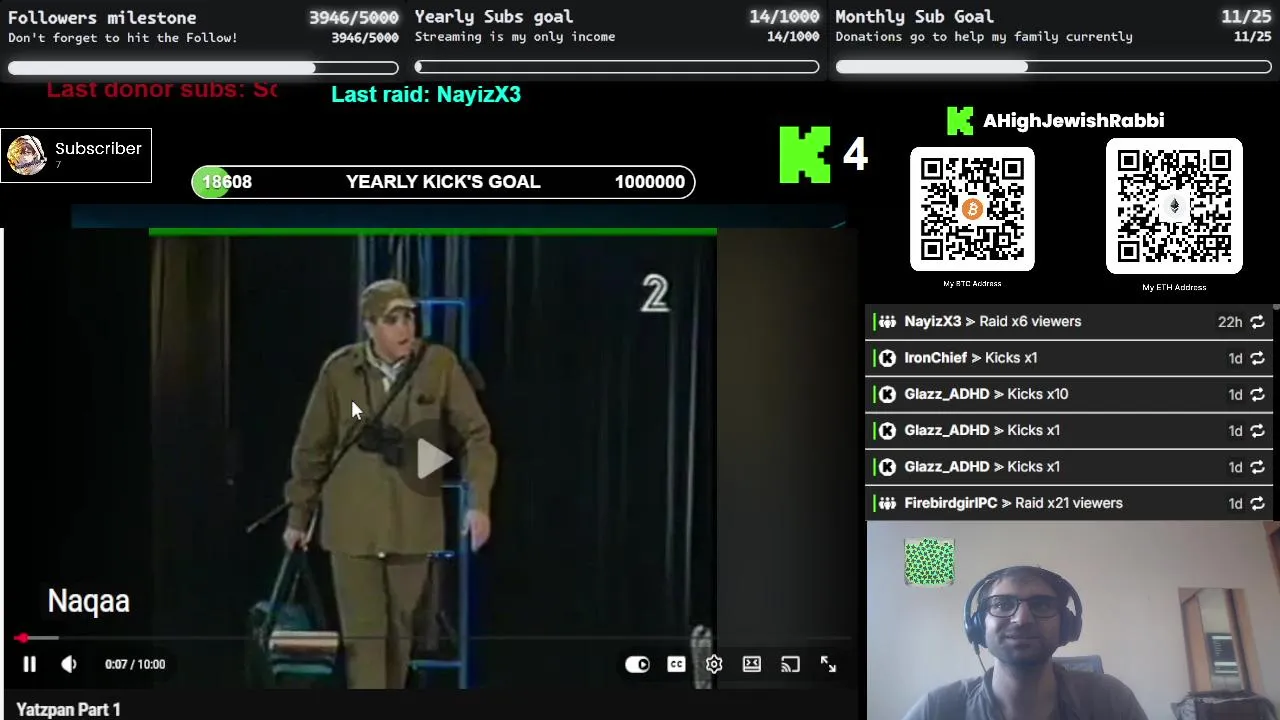Click the large play overlay in video center

(x=434, y=458)
